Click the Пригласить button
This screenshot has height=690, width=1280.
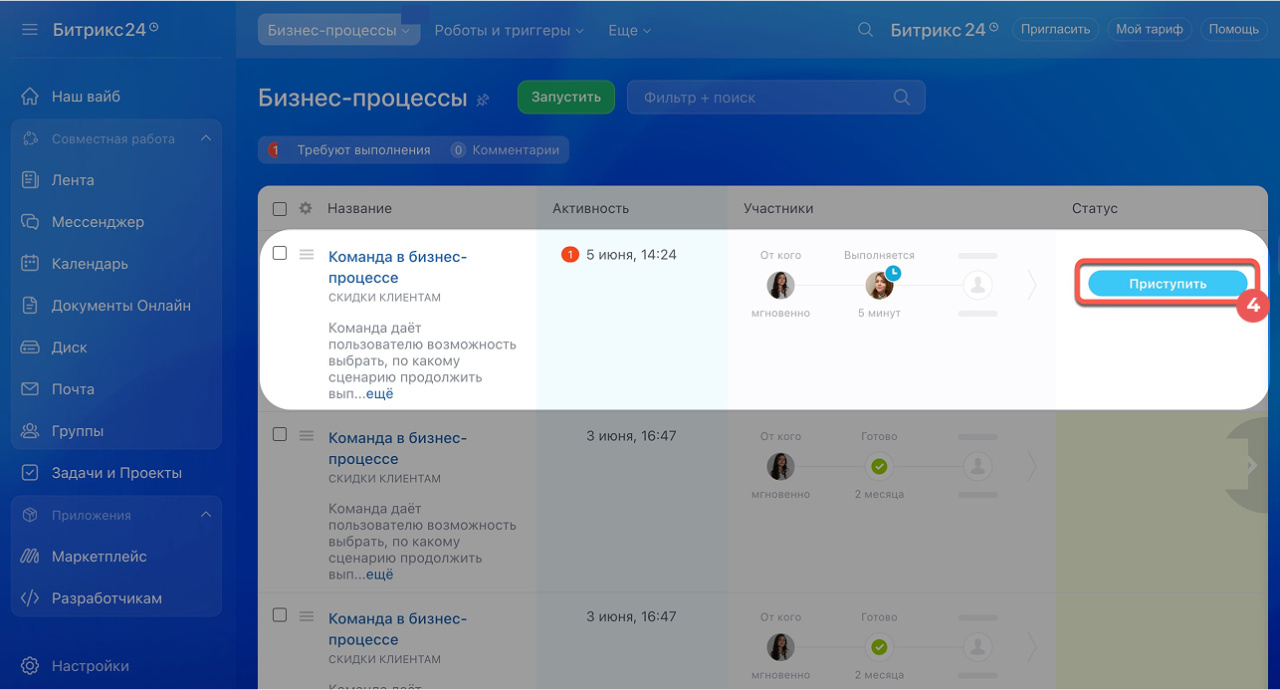point(1057,30)
